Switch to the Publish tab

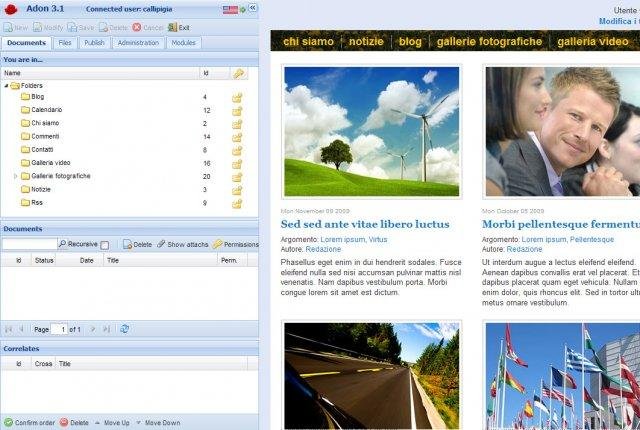tap(94, 43)
